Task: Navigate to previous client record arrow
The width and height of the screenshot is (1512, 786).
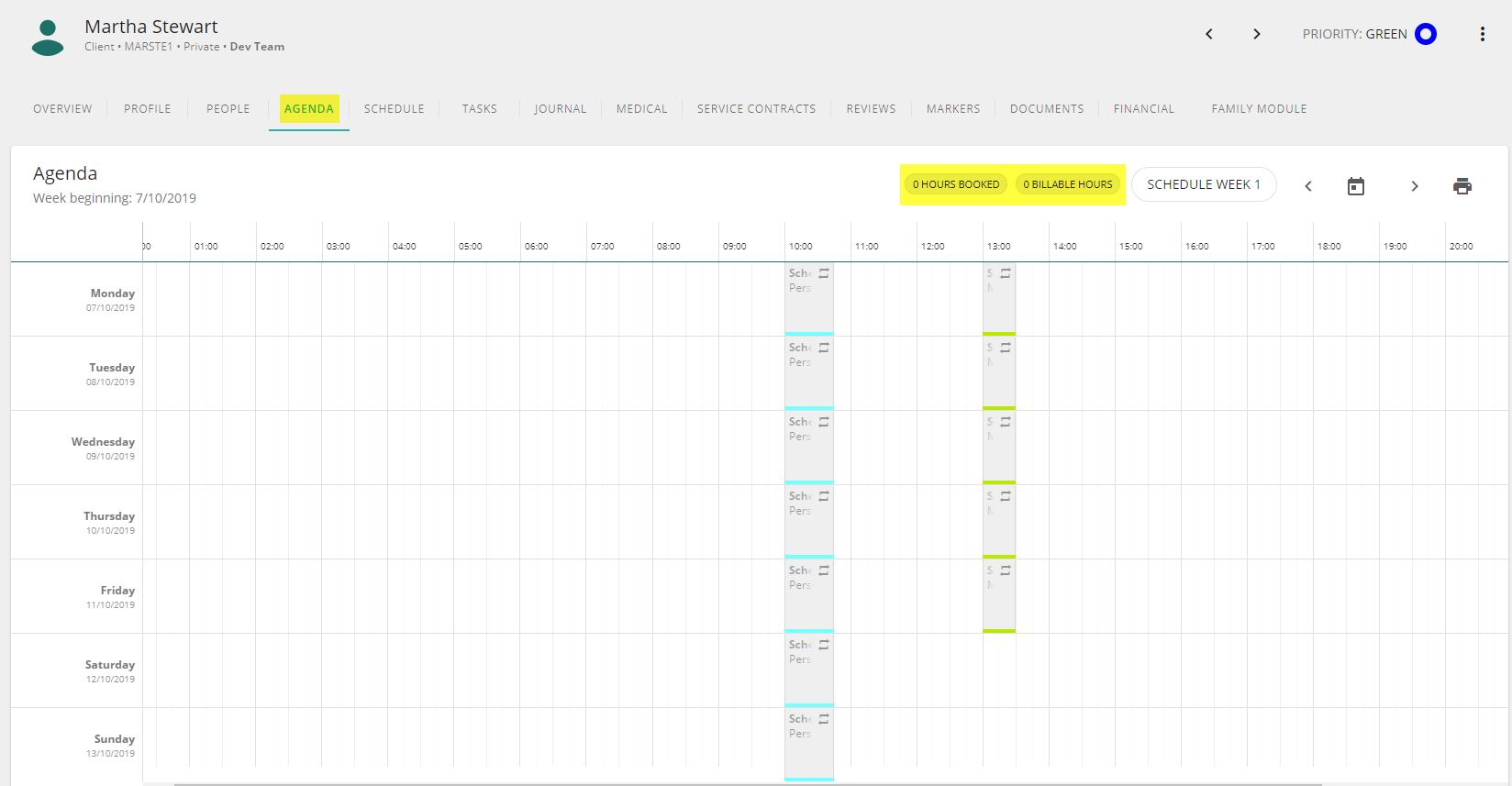Action: click(1209, 34)
